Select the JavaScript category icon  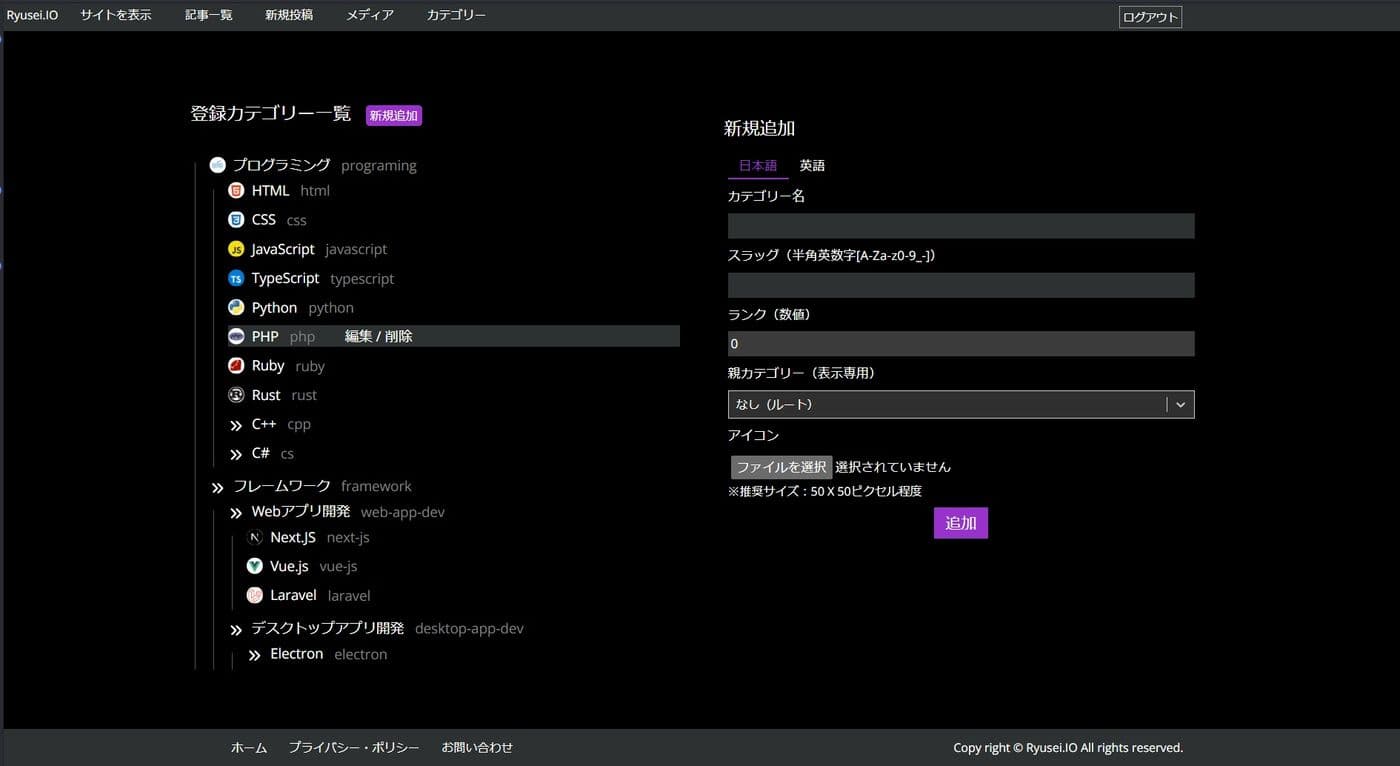235,248
